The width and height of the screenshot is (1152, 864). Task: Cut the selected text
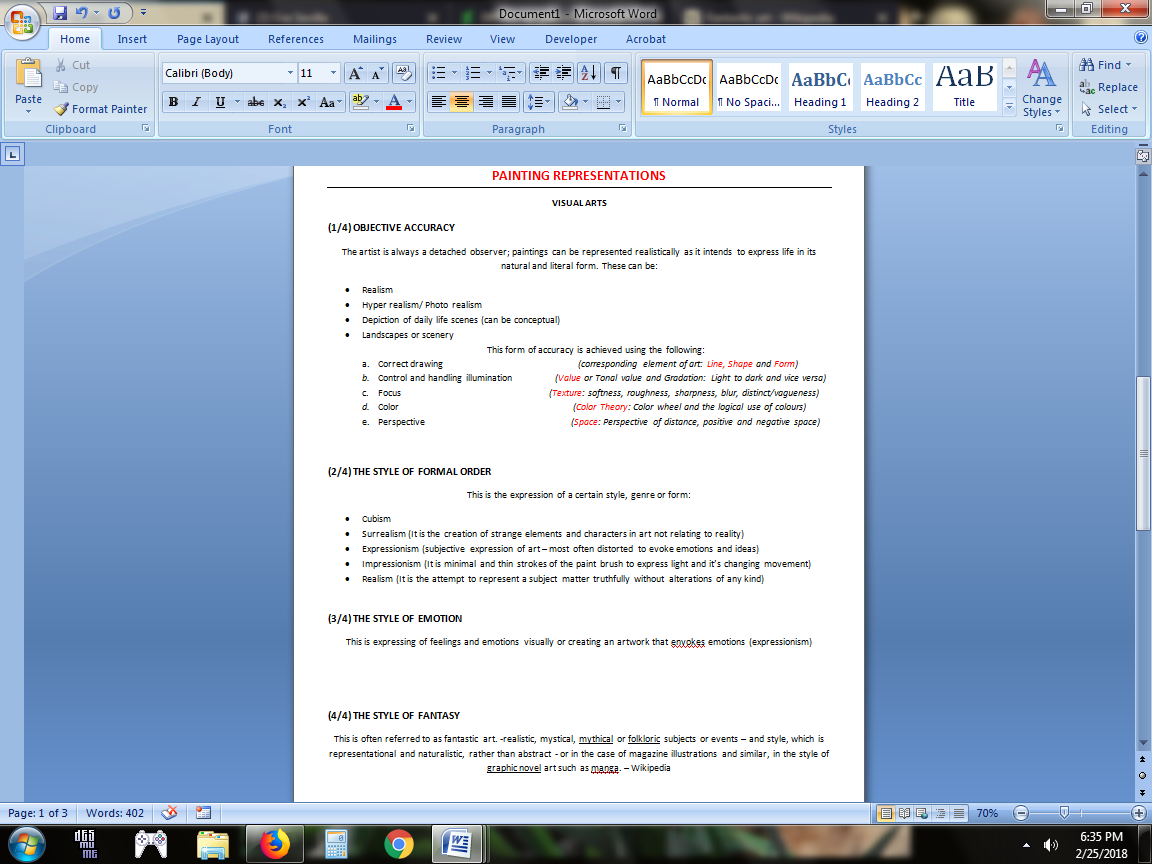click(x=72, y=65)
